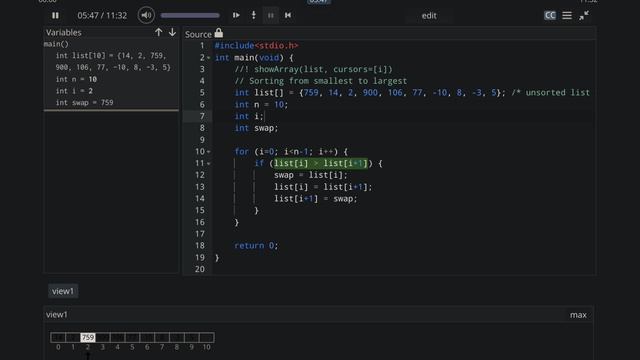This screenshot has height=360, width=640.
Task: Click the 'int swap;' line 8 code
Action: 256,128
